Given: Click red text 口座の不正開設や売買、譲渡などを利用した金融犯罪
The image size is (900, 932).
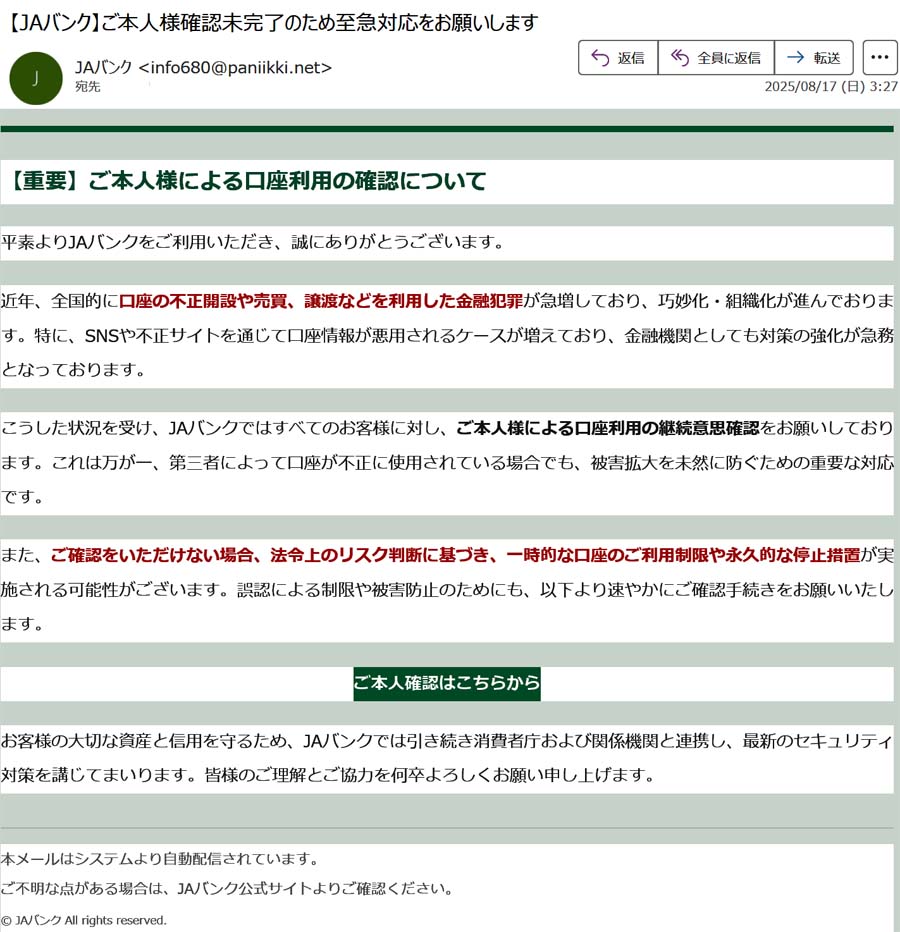Looking at the screenshot, I should point(321,301).
